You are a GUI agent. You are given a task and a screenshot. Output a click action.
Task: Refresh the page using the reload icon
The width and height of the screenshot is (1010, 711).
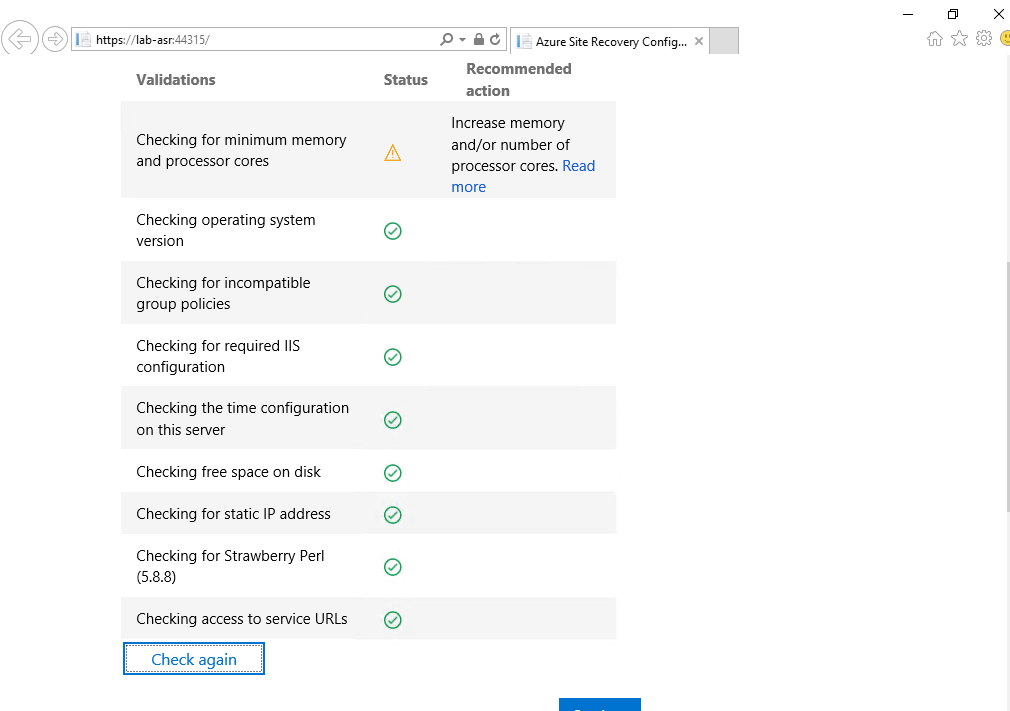pyautogui.click(x=495, y=40)
